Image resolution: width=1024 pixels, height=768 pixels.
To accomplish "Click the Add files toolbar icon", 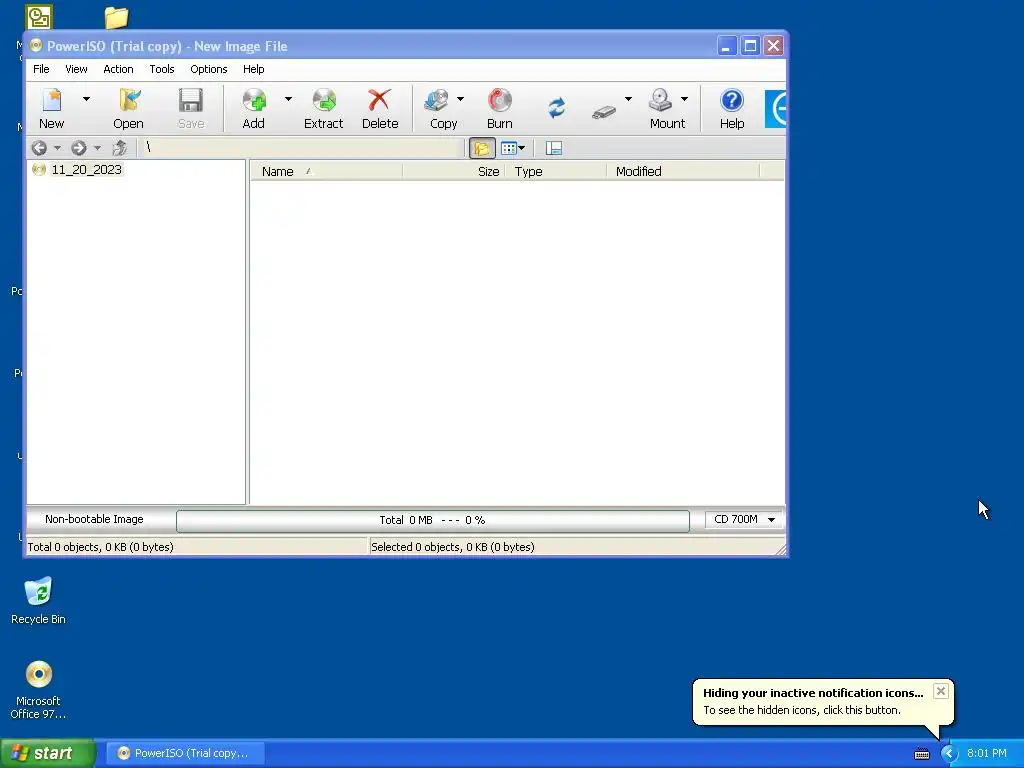I will [254, 101].
